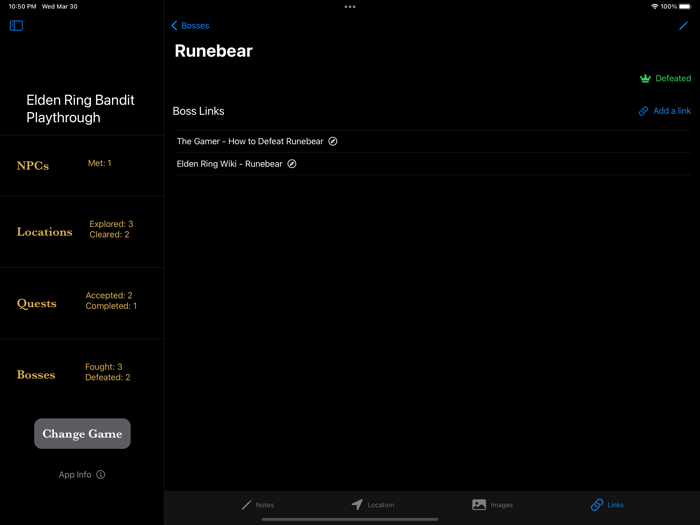
Task: Open the Quests section
Action: click(82, 304)
